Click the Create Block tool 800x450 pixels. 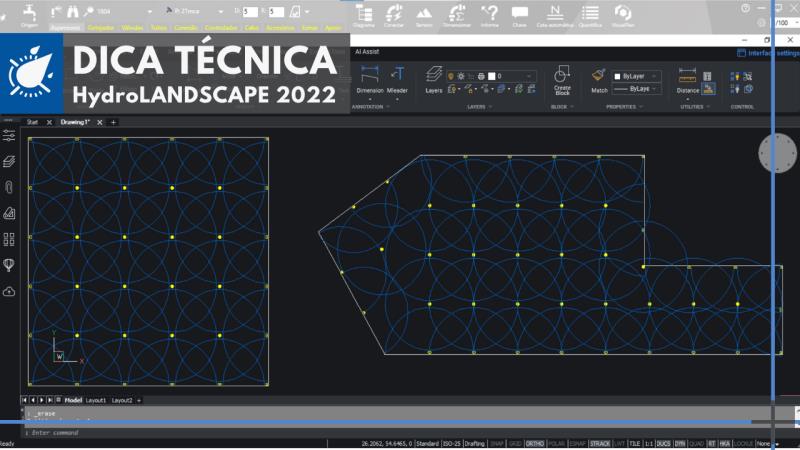[x=562, y=81]
